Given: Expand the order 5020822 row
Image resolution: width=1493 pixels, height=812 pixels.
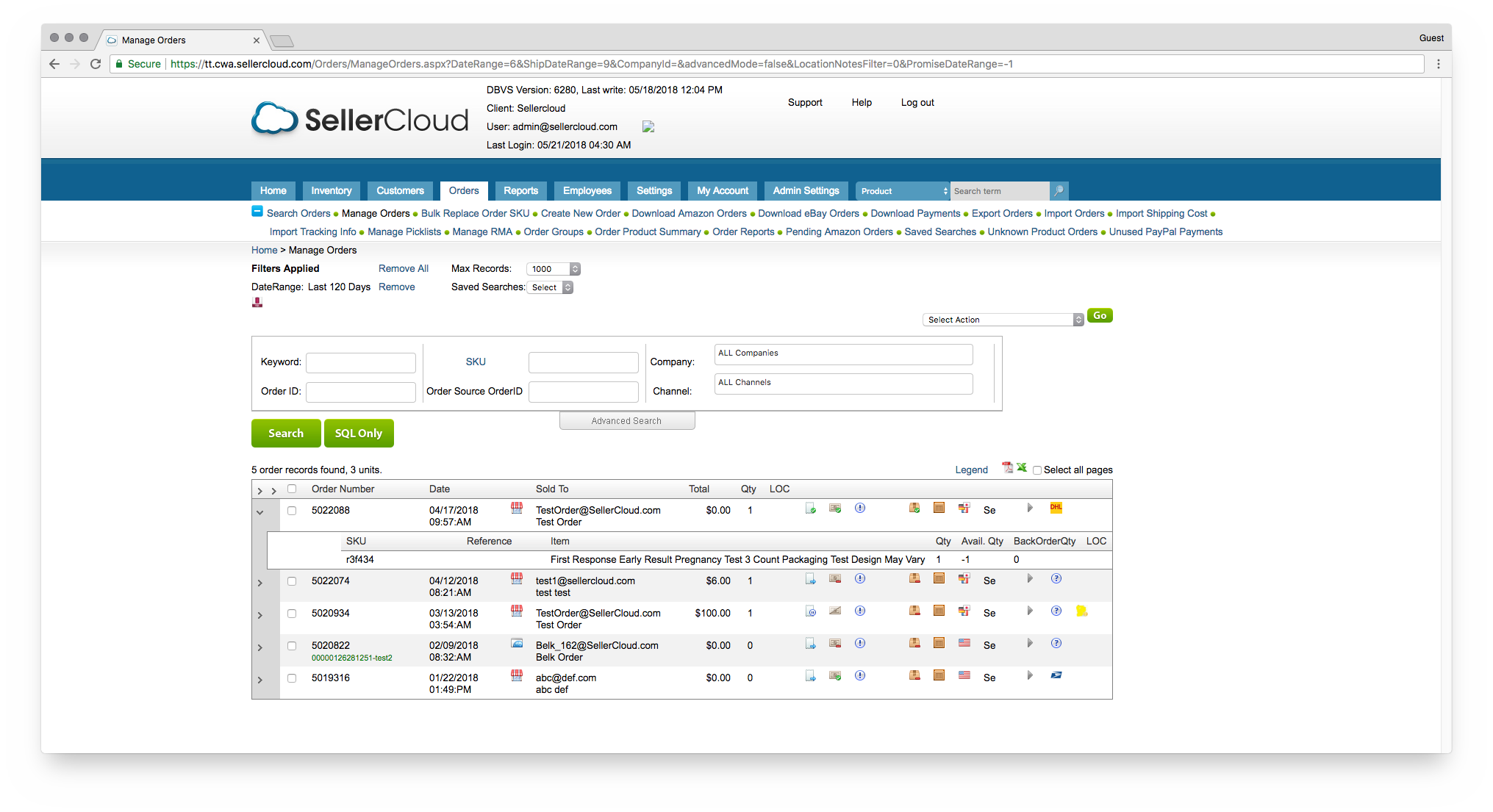Looking at the screenshot, I should (259, 647).
